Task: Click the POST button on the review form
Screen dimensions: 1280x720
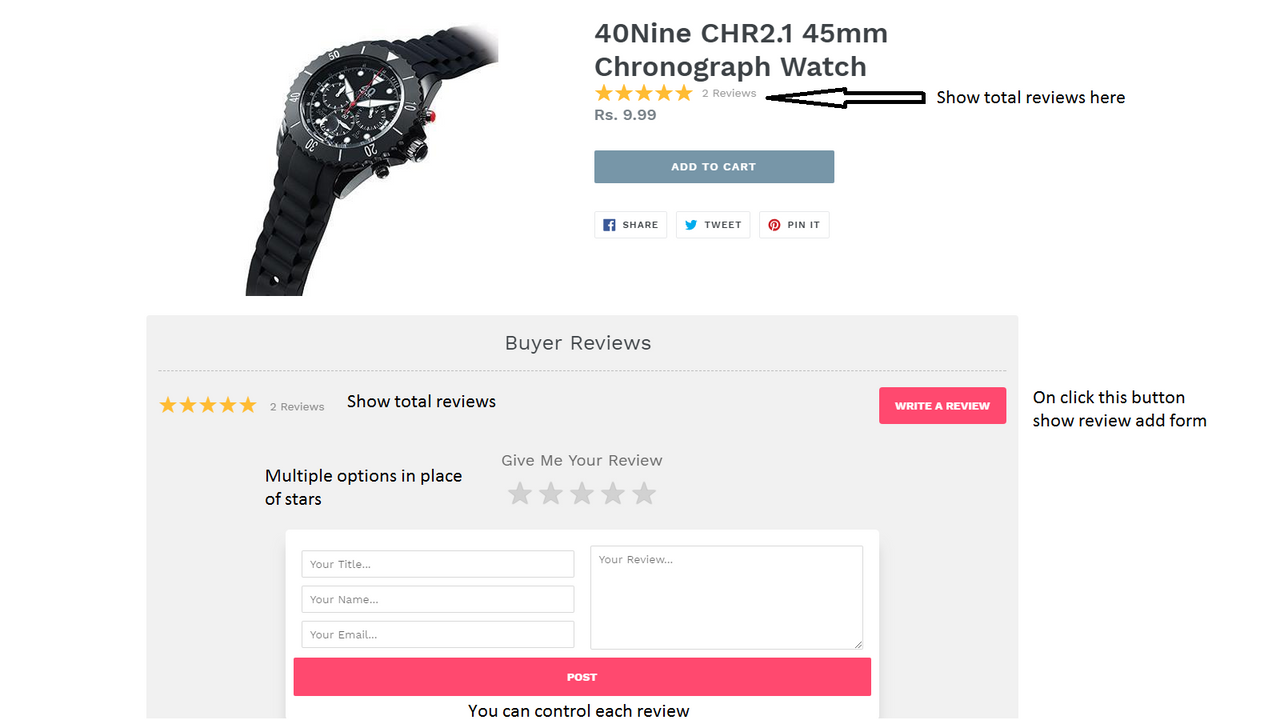Action: pos(581,676)
